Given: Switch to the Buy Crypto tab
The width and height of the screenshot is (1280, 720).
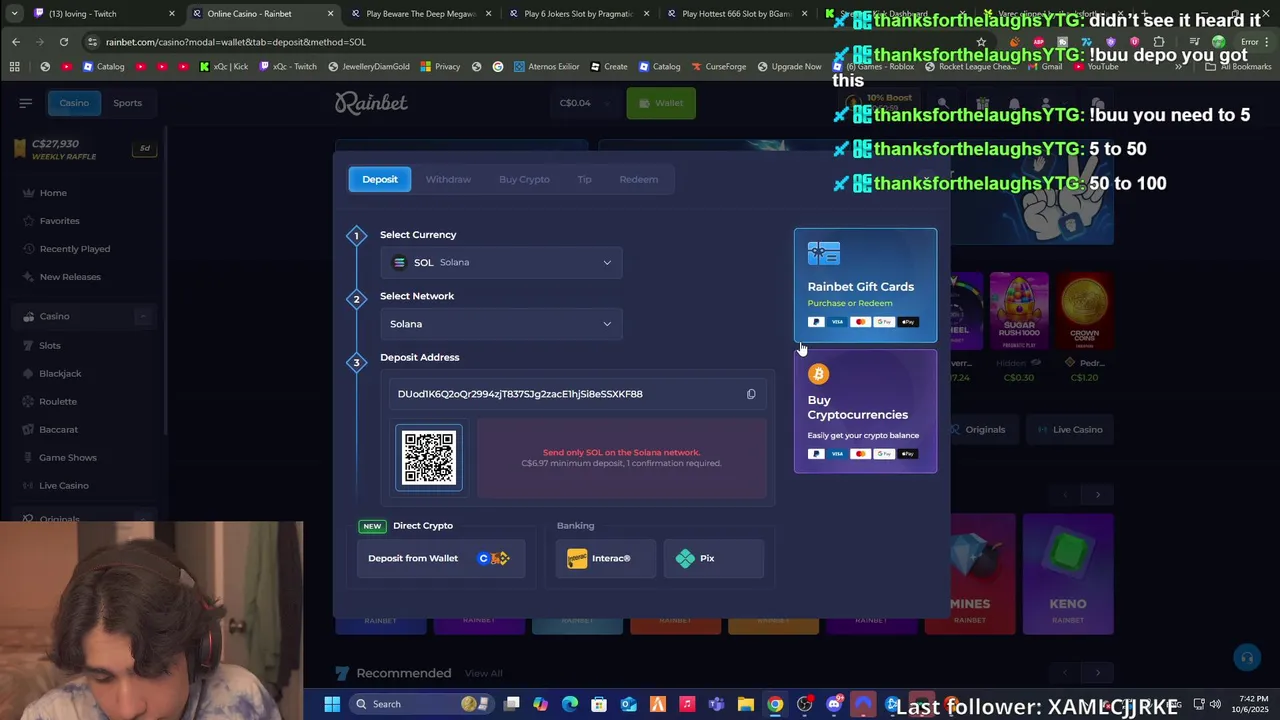Looking at the screenshot, I should tap(524, 179).
